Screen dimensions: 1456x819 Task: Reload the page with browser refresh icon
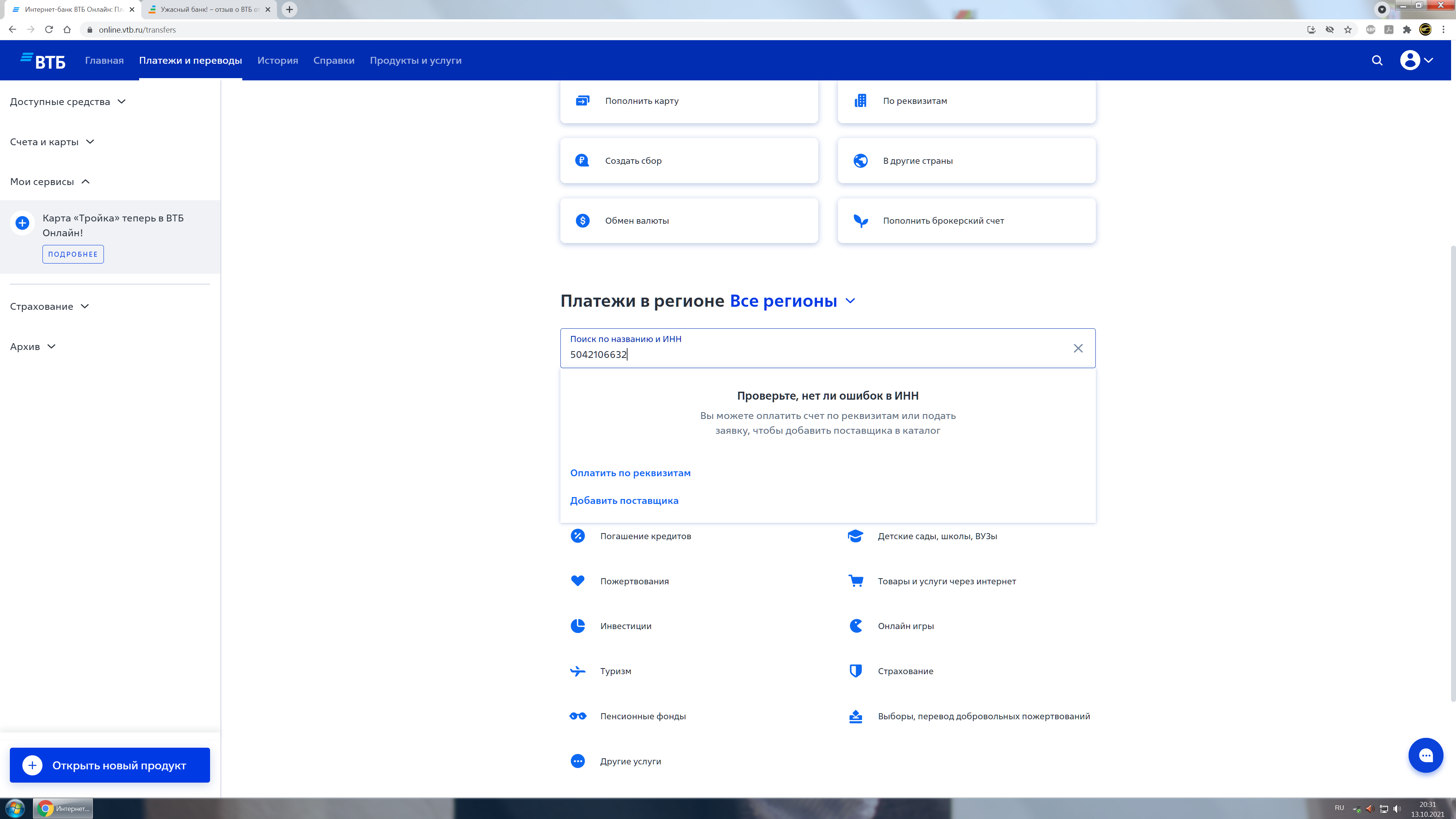(x=49, y=30)
